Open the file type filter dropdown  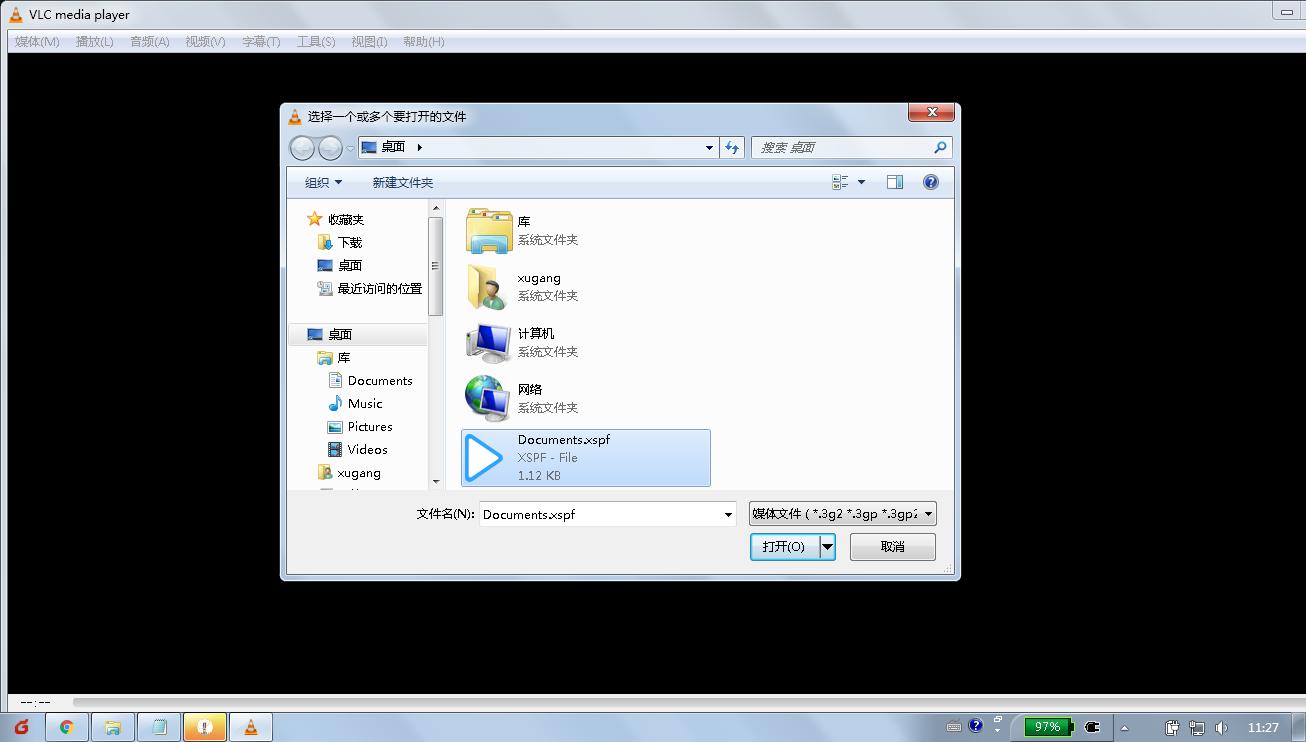pos(842,514)
